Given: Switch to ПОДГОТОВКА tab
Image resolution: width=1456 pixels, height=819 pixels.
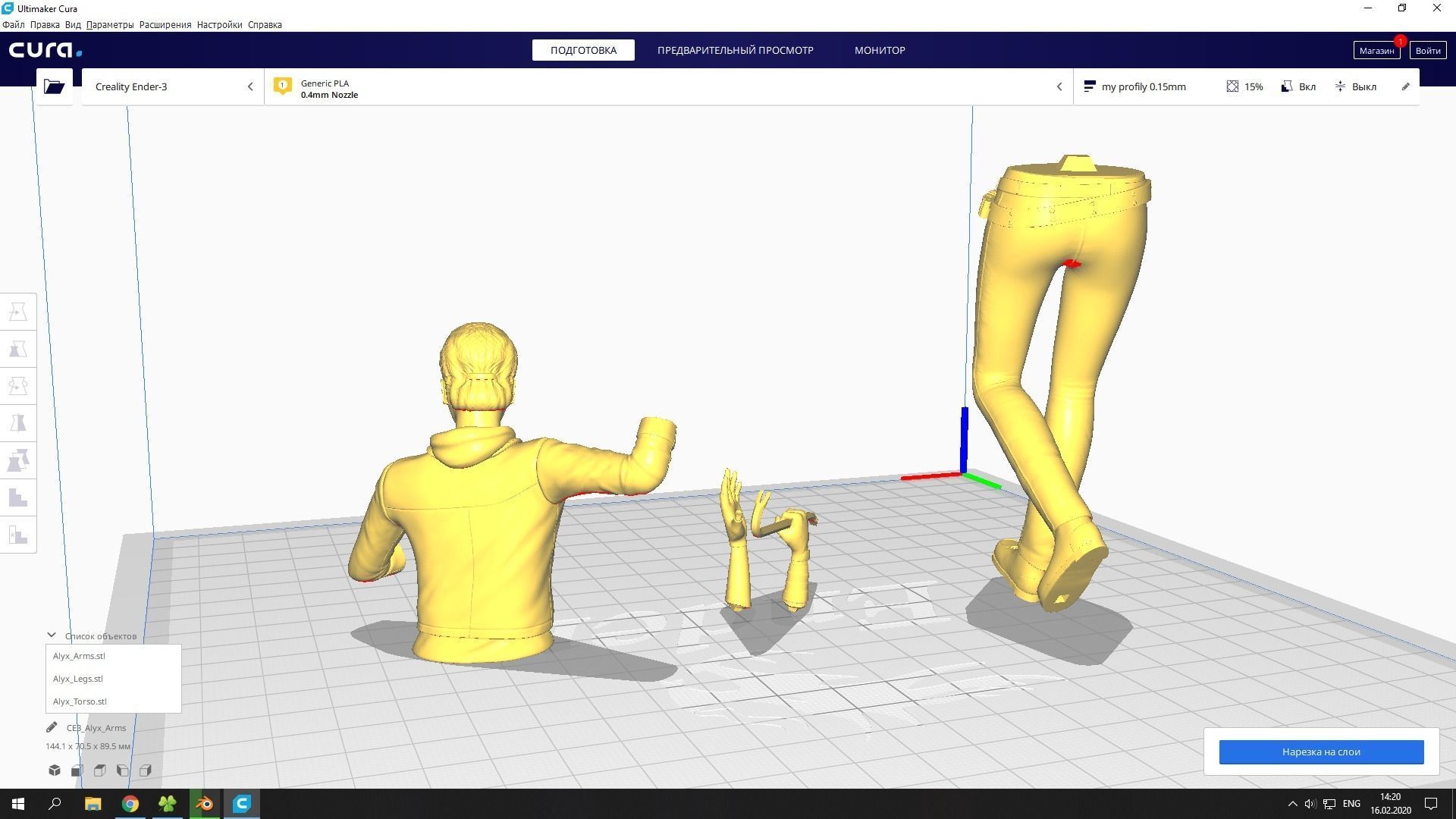Looking at the screenshot, I should (583, 50).
